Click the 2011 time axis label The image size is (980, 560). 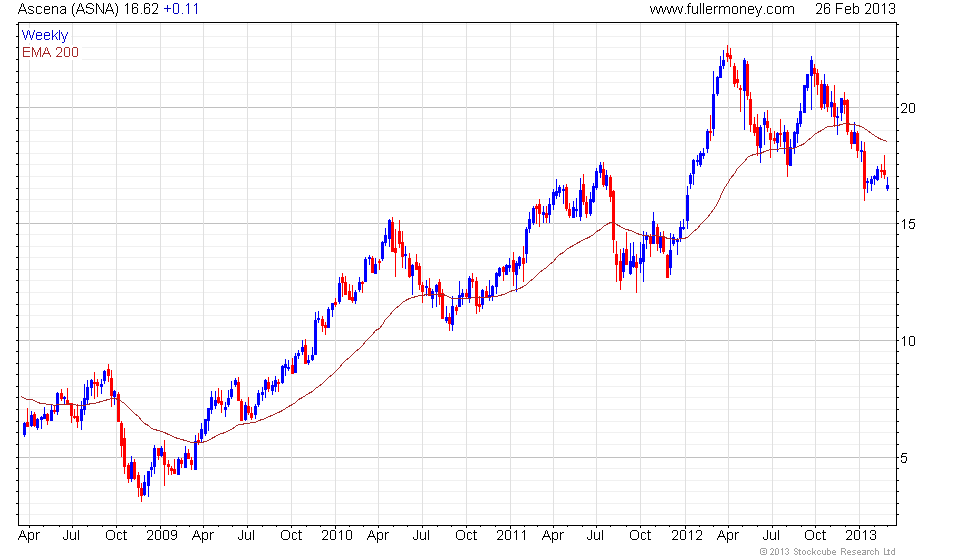pos(511,536)
